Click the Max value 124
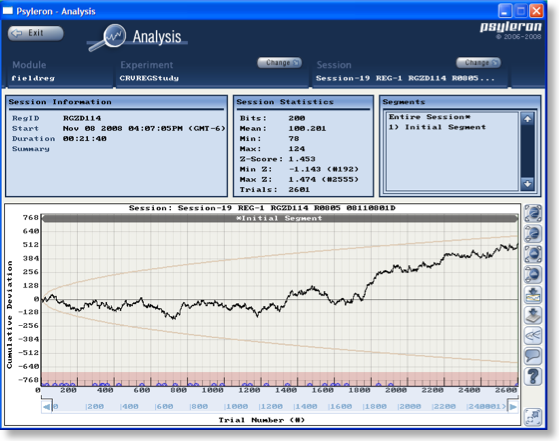This screenshot has height=441, width=559. (296, 149)
